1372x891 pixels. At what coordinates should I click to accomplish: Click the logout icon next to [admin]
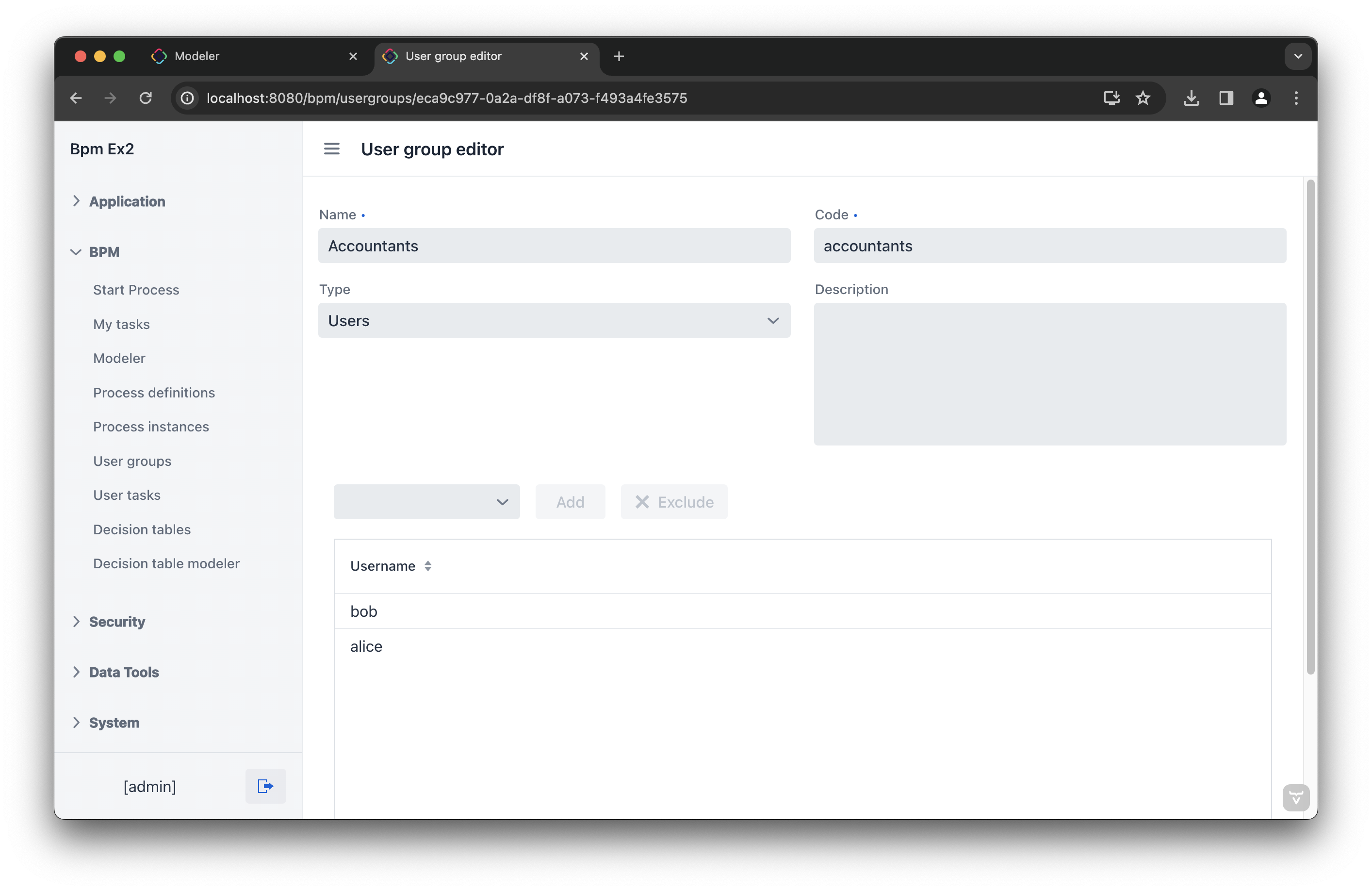coord(265,786)
